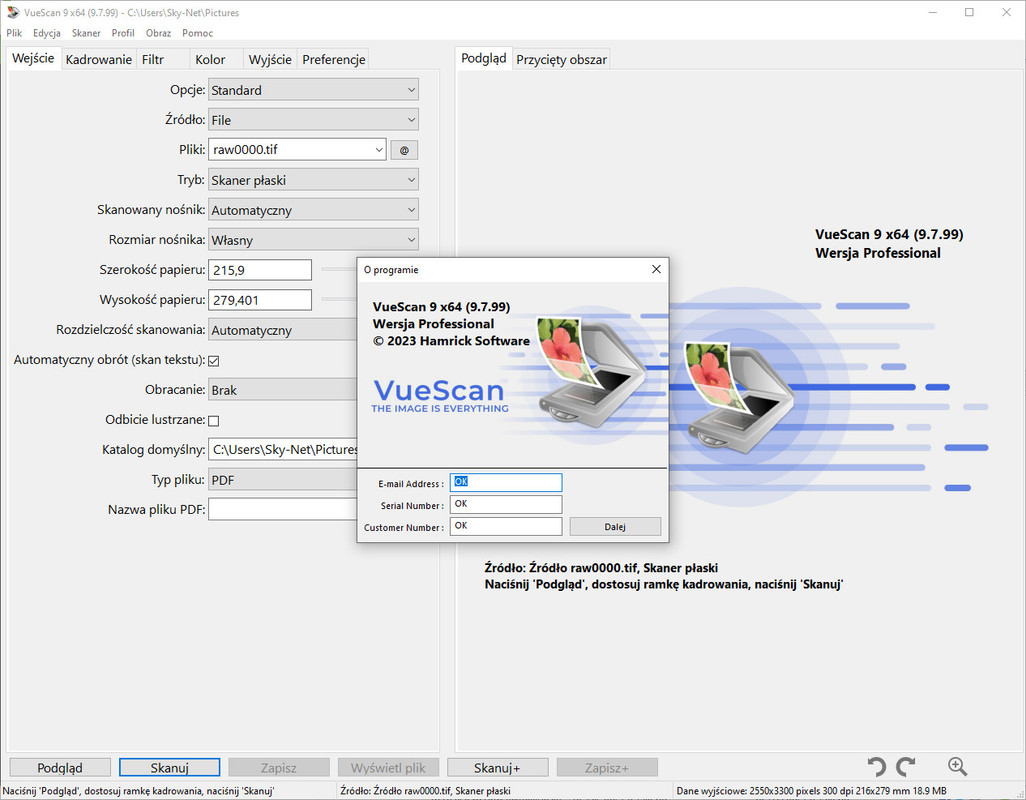Click the Skanuj button

point(169,767)
